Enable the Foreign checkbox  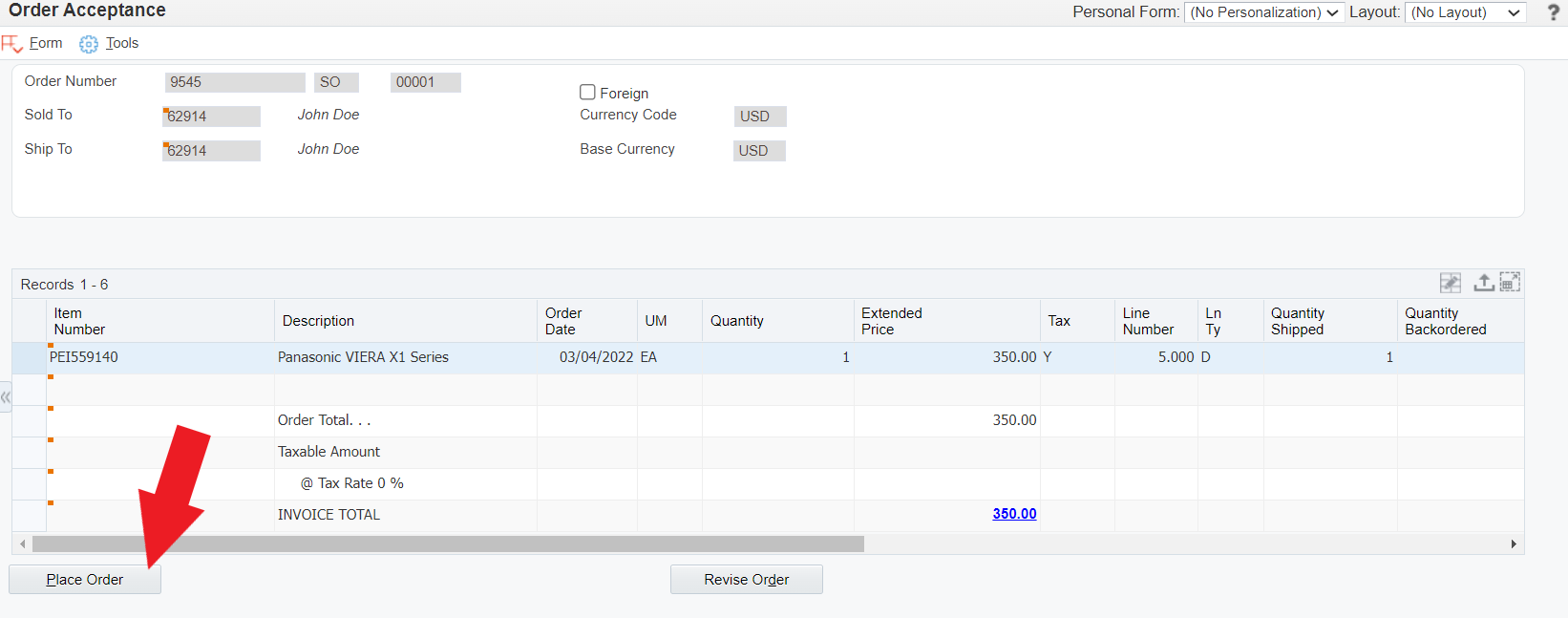[x=587, y=93]
